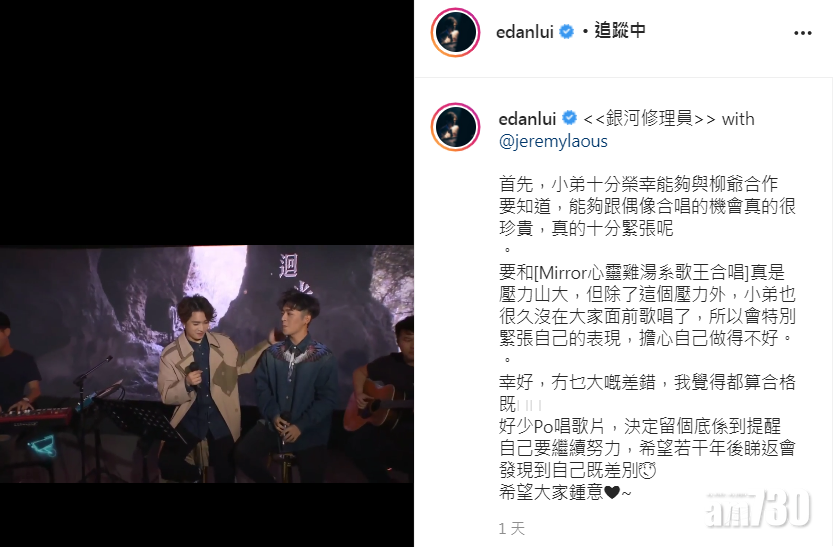Toggle the 追蹤中 following status
This screenshot has width=833, height=547.
click(x=620, y=31)
